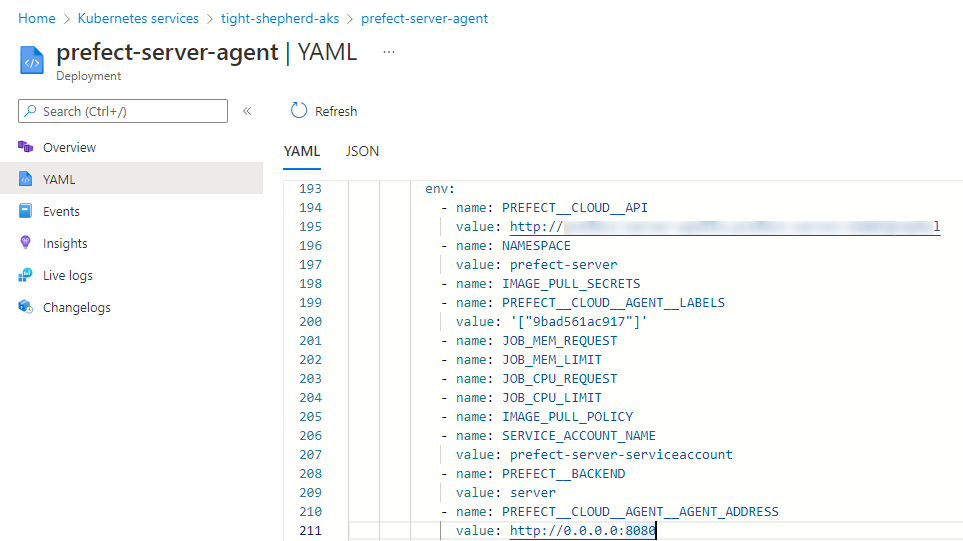Click the 'env:' line in the editor

point(440,189)
